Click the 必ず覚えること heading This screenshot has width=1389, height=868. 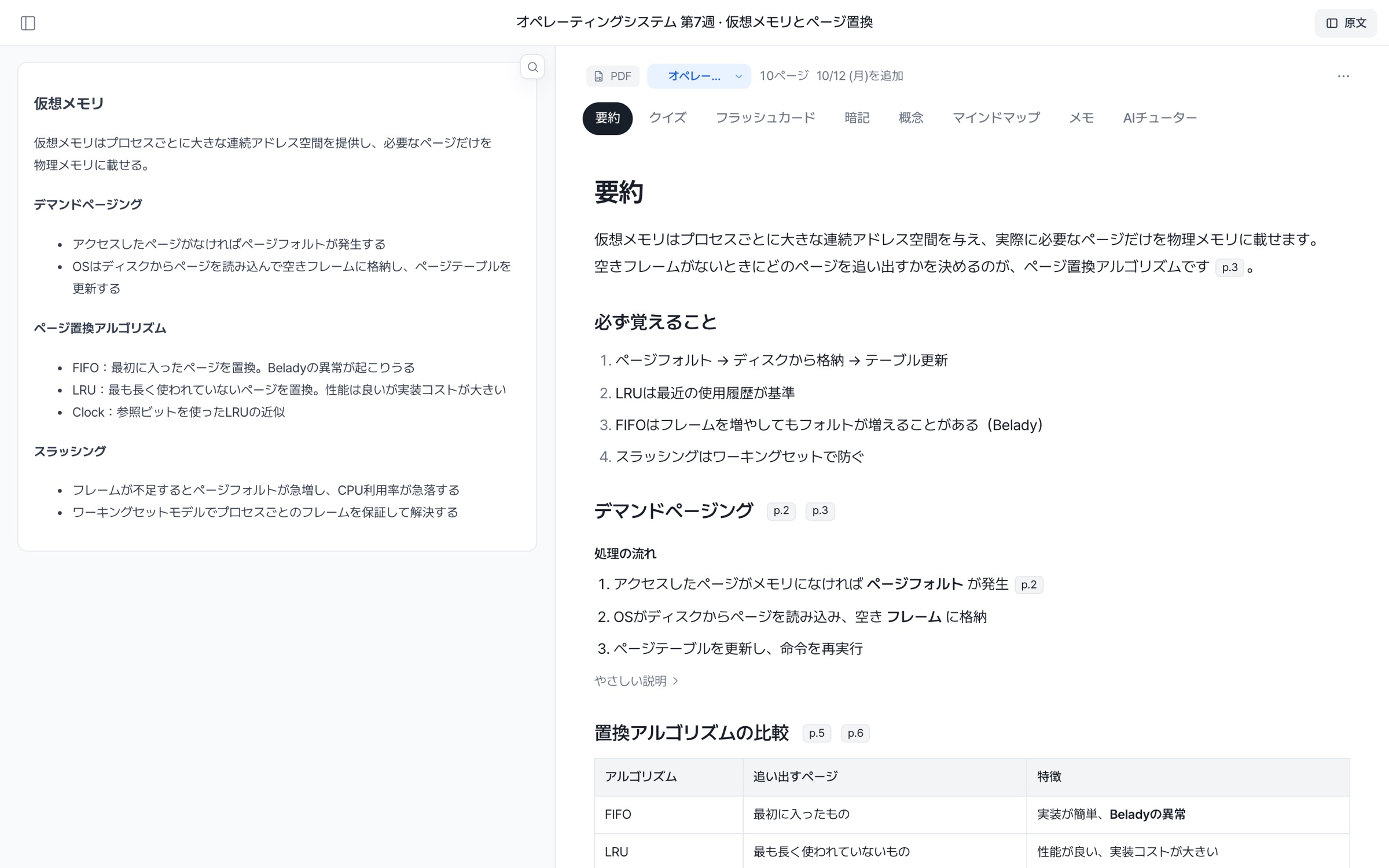point(656,322)
